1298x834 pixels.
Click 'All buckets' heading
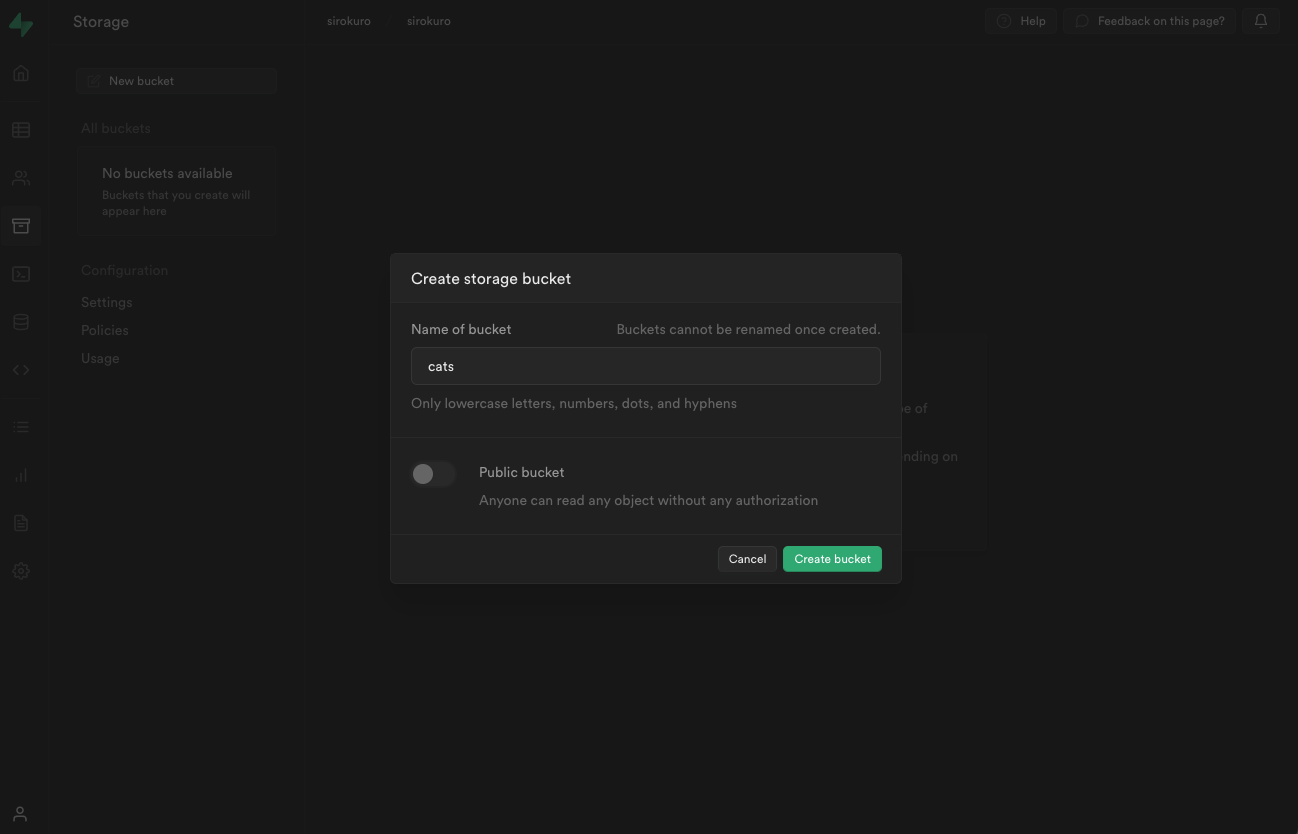point(116,128)
